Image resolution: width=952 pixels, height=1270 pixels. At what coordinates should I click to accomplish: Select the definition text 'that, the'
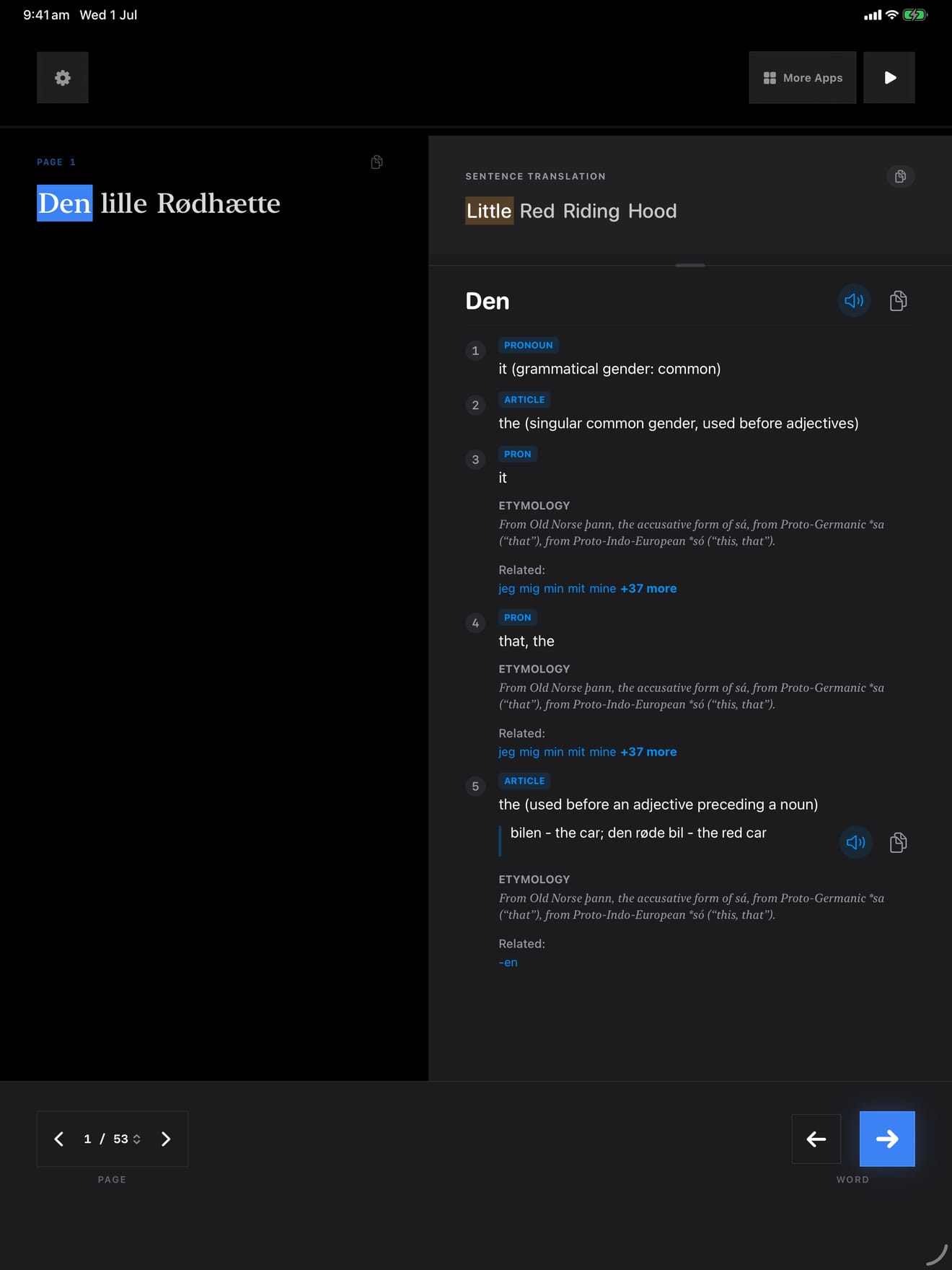[526, 641]
